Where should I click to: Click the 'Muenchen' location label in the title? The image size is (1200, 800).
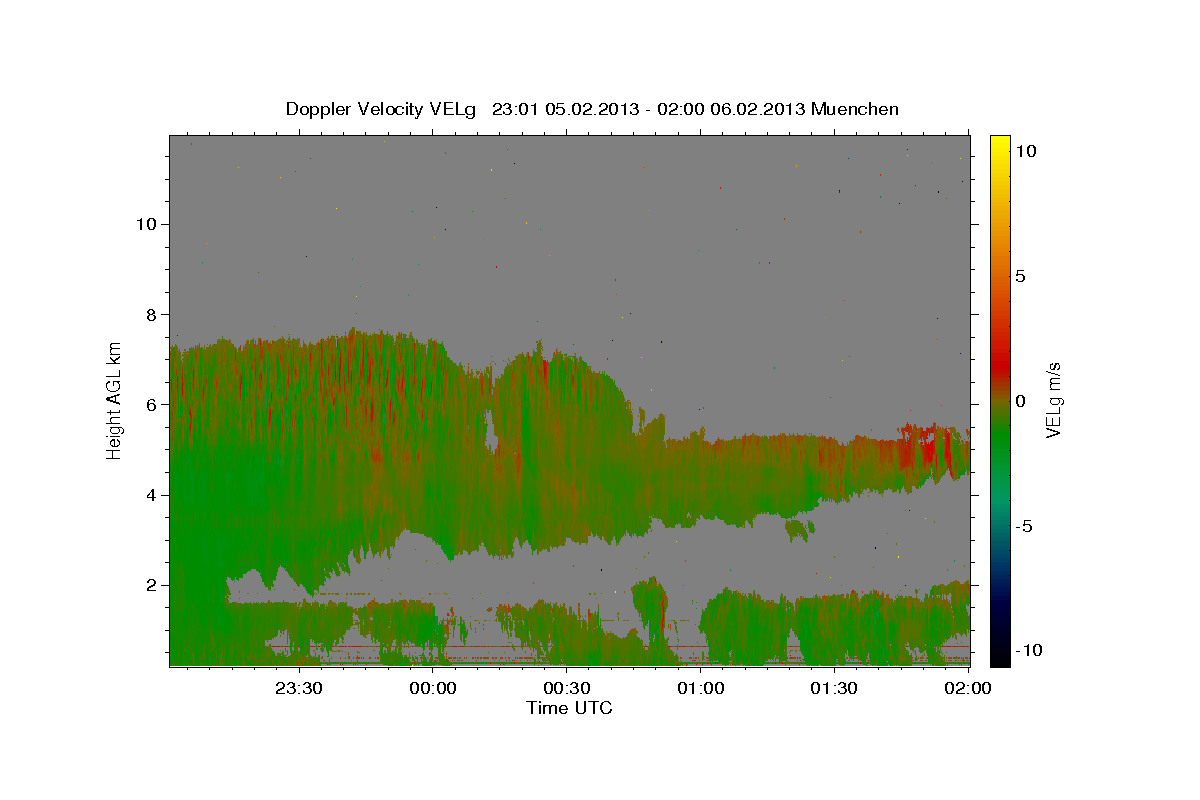pyautogui.click(x=855, y=109)
